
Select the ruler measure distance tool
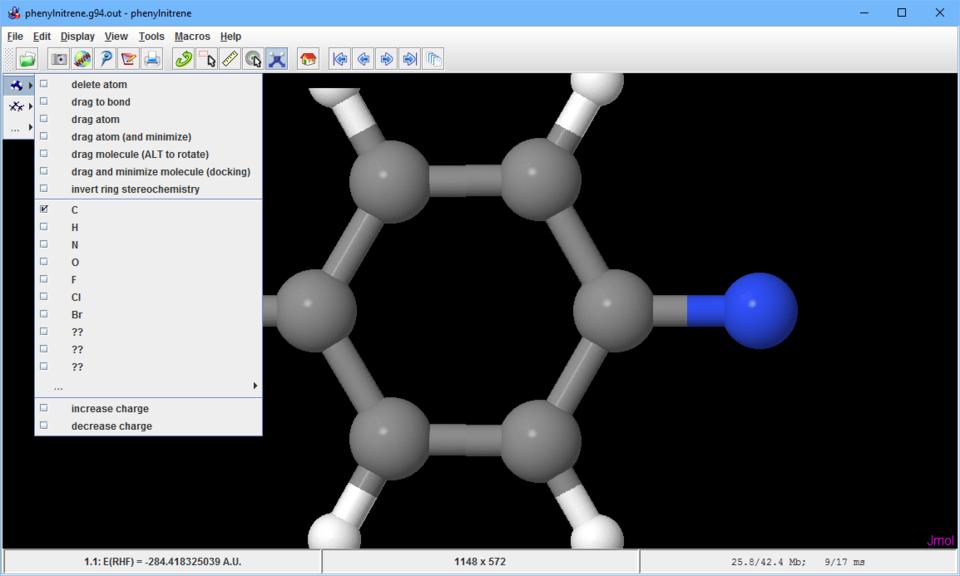pos(230,59)
